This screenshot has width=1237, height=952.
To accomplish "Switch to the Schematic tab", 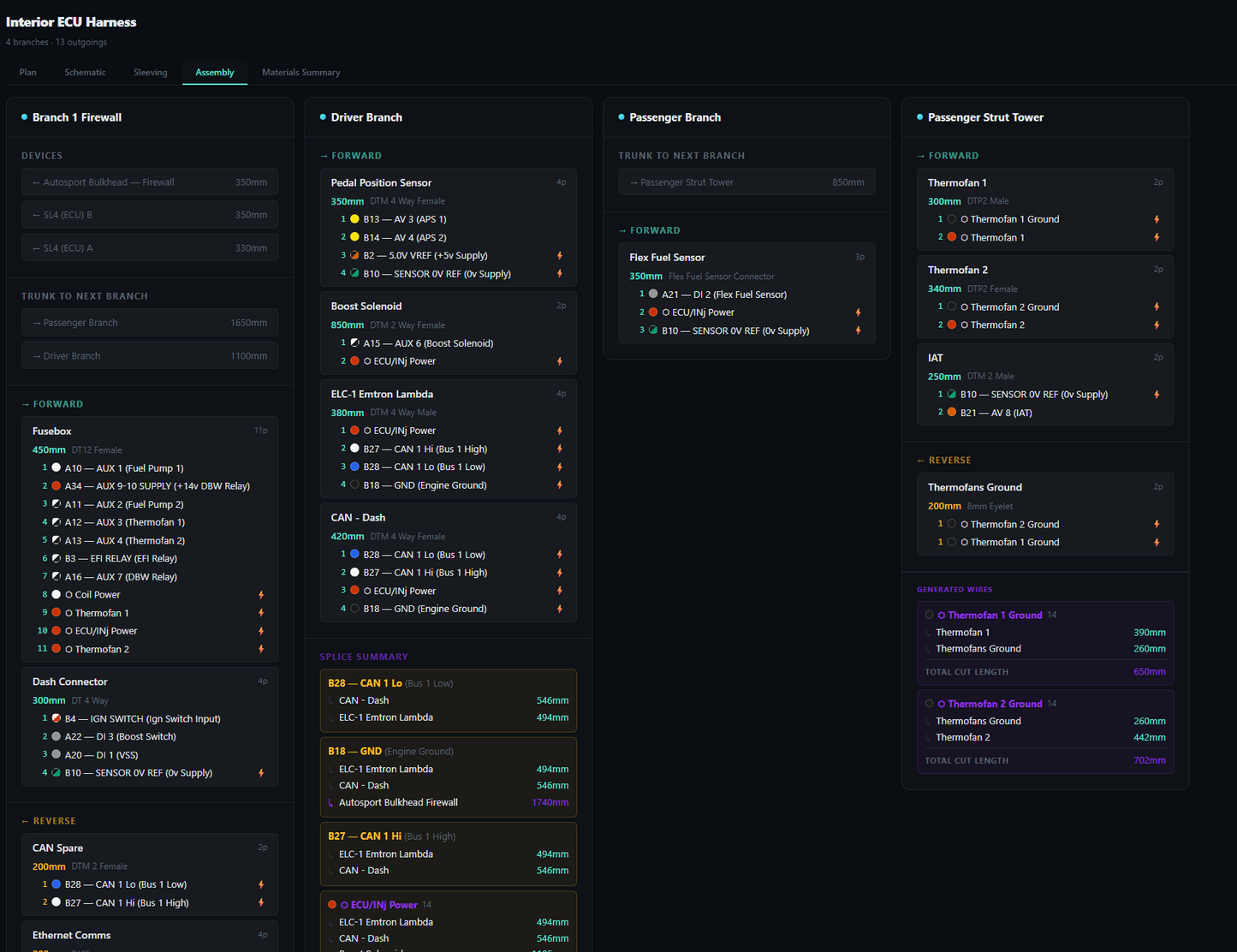I will click(85, 72).
